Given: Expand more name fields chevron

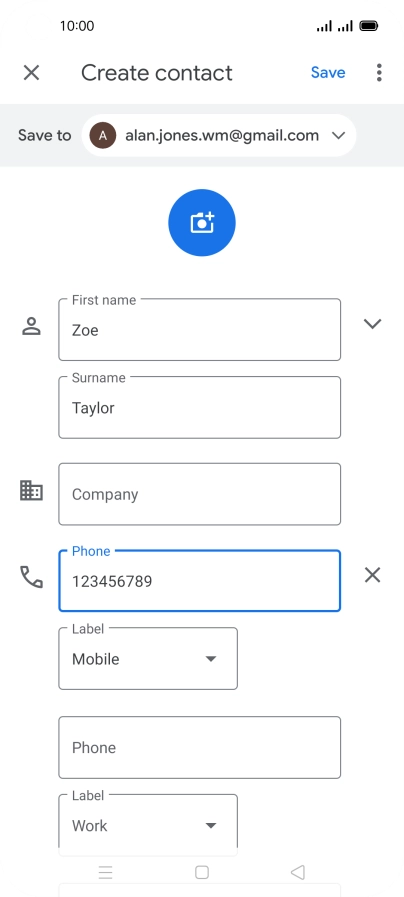Looking at the screenshot, I should point(372,324).
